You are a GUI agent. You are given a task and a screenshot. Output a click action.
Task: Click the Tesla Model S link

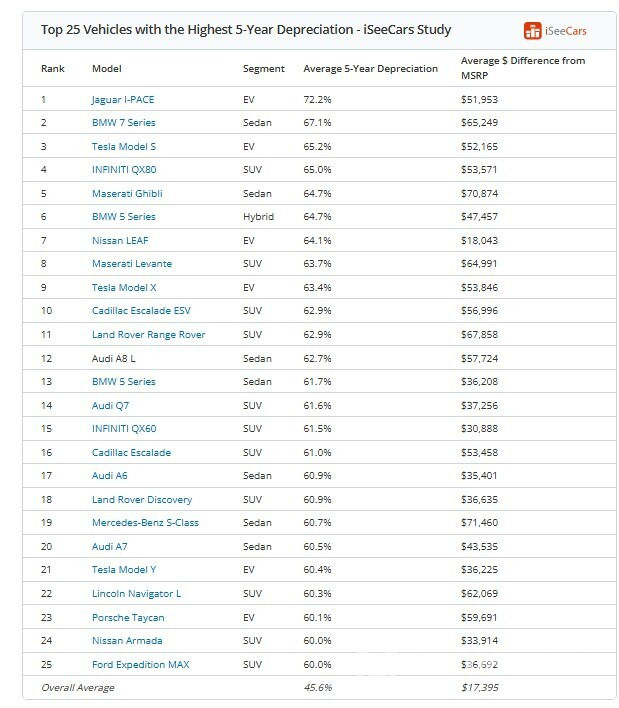tap(124, 147)
